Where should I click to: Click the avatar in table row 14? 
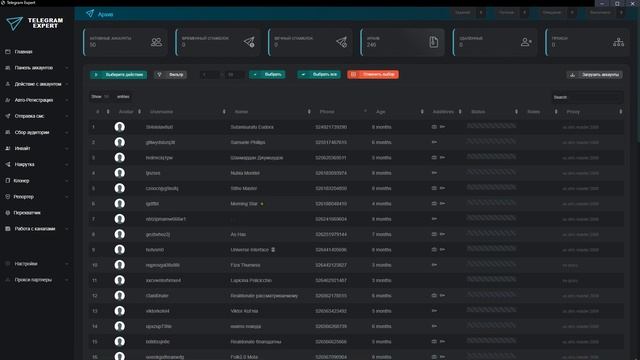(x=120, y=326)
